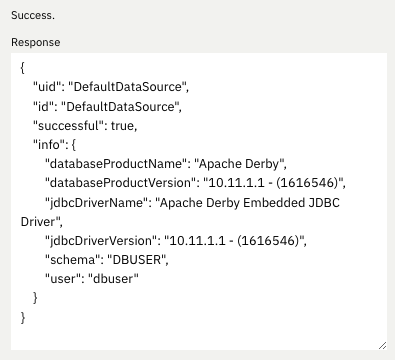This screenshot has height=360, width=395.
Task: Click the Success. status message
Action: [33, 15]
